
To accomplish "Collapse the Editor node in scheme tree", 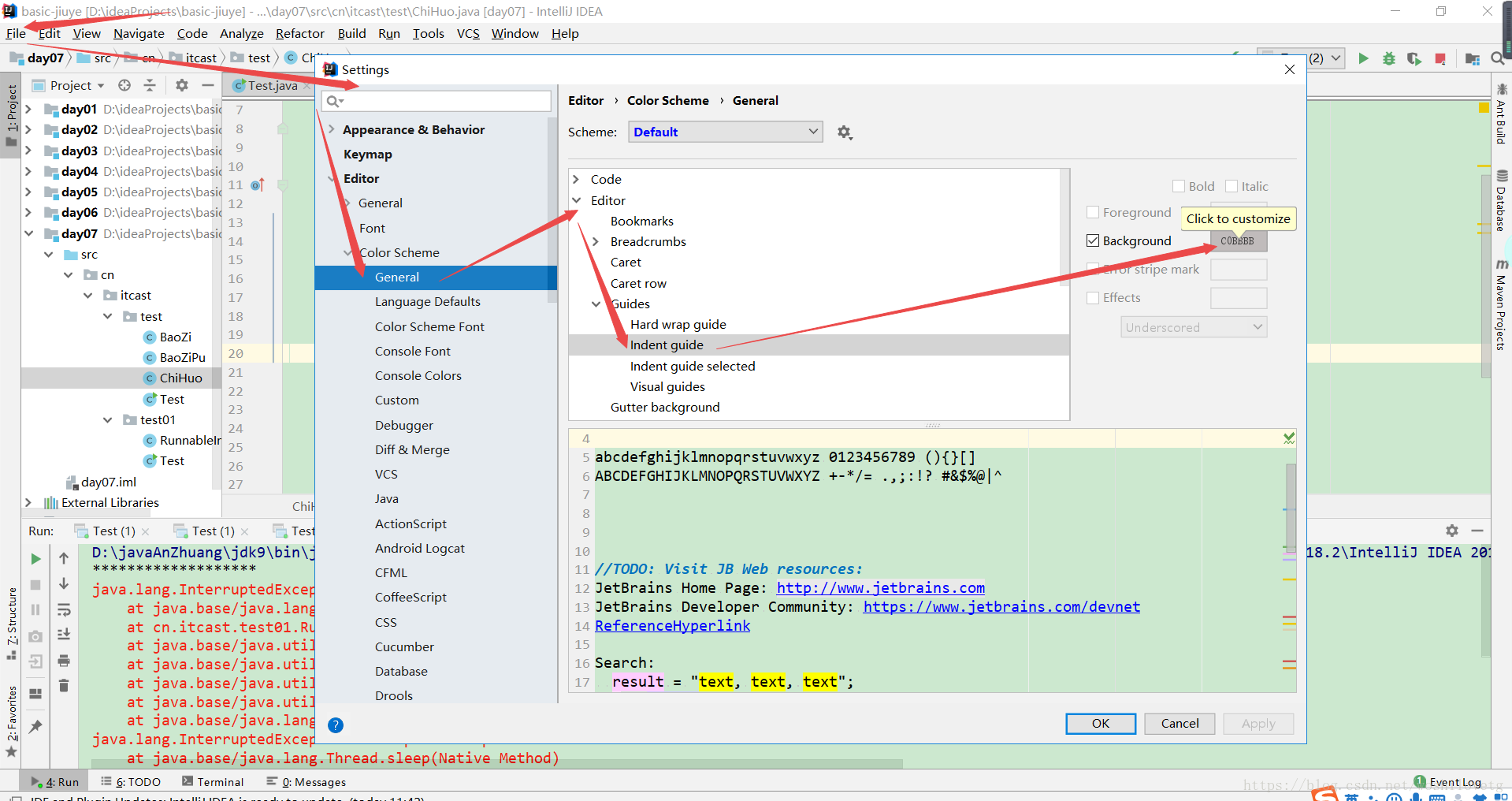I will click(576, 201).
